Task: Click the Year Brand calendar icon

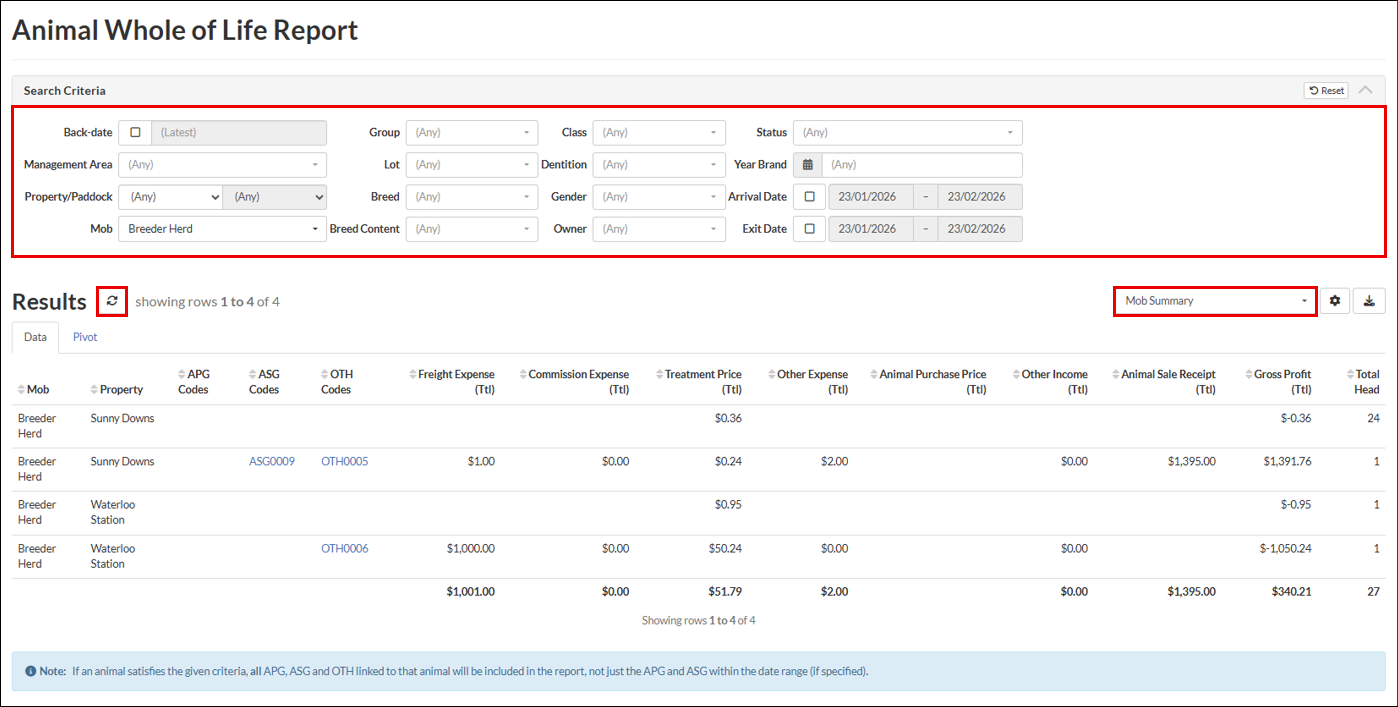Action: click(808, 165)
